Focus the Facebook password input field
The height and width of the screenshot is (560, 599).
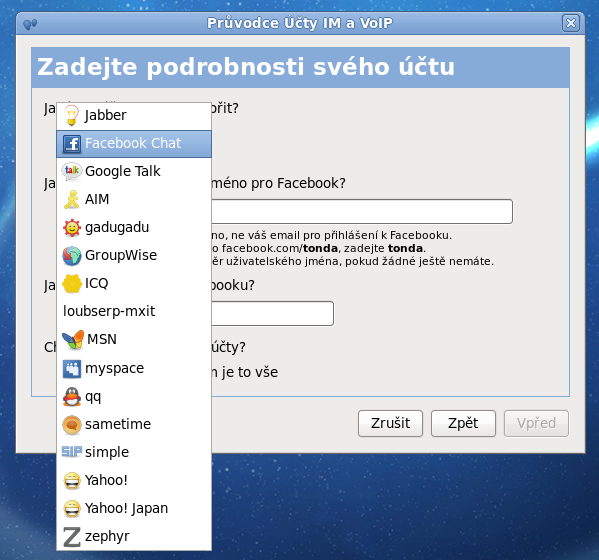272,314
